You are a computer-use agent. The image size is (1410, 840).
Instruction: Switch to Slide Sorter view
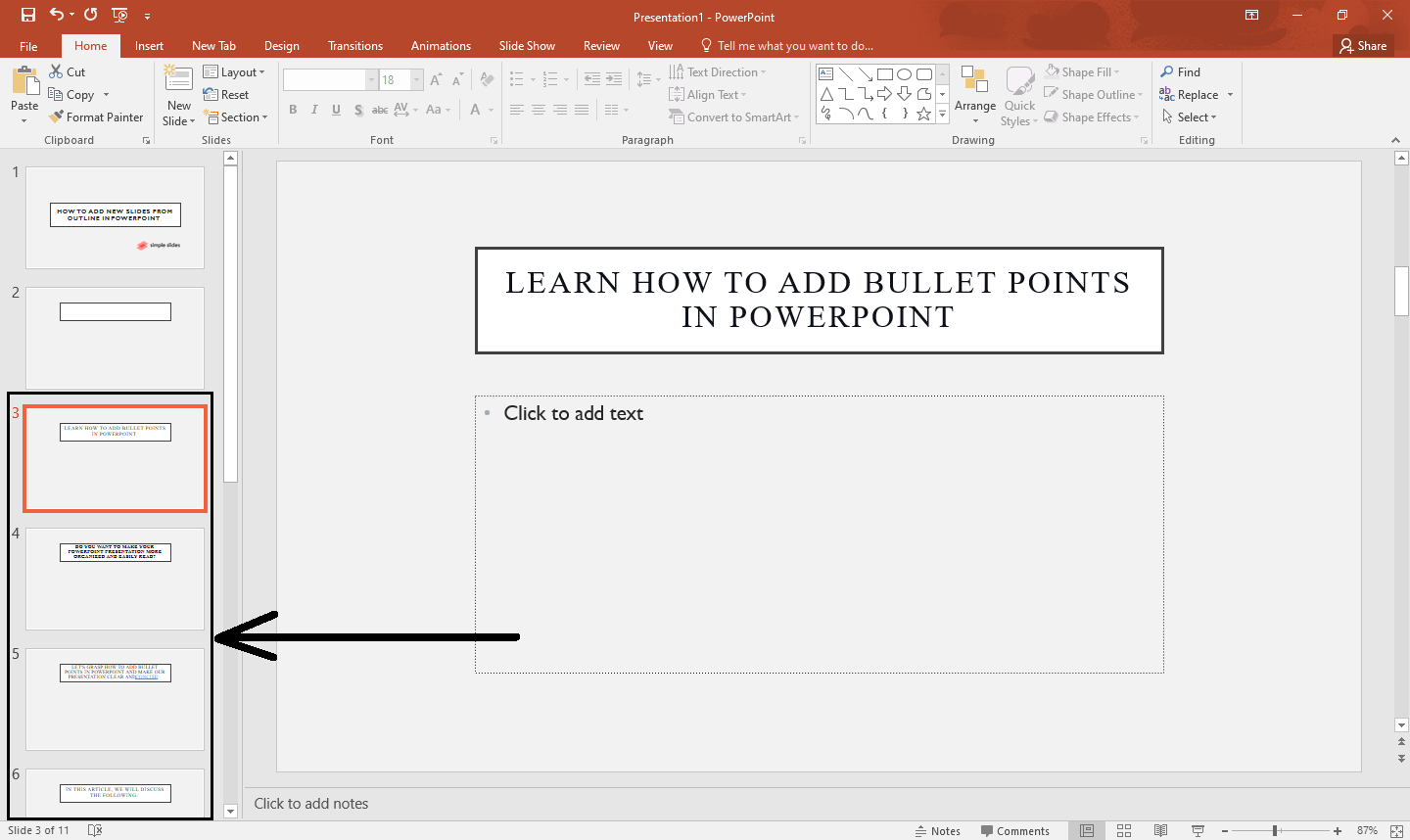(1123, 829)
